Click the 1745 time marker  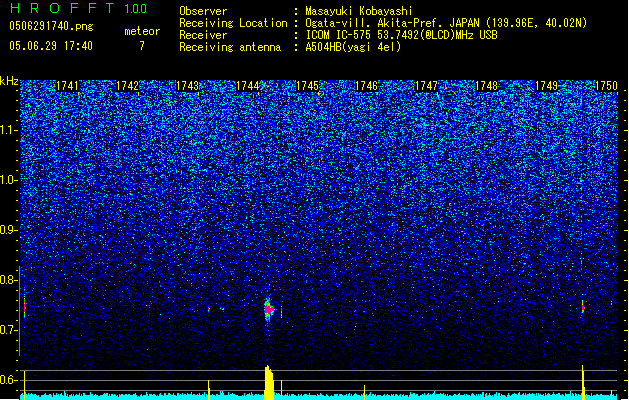307,86
